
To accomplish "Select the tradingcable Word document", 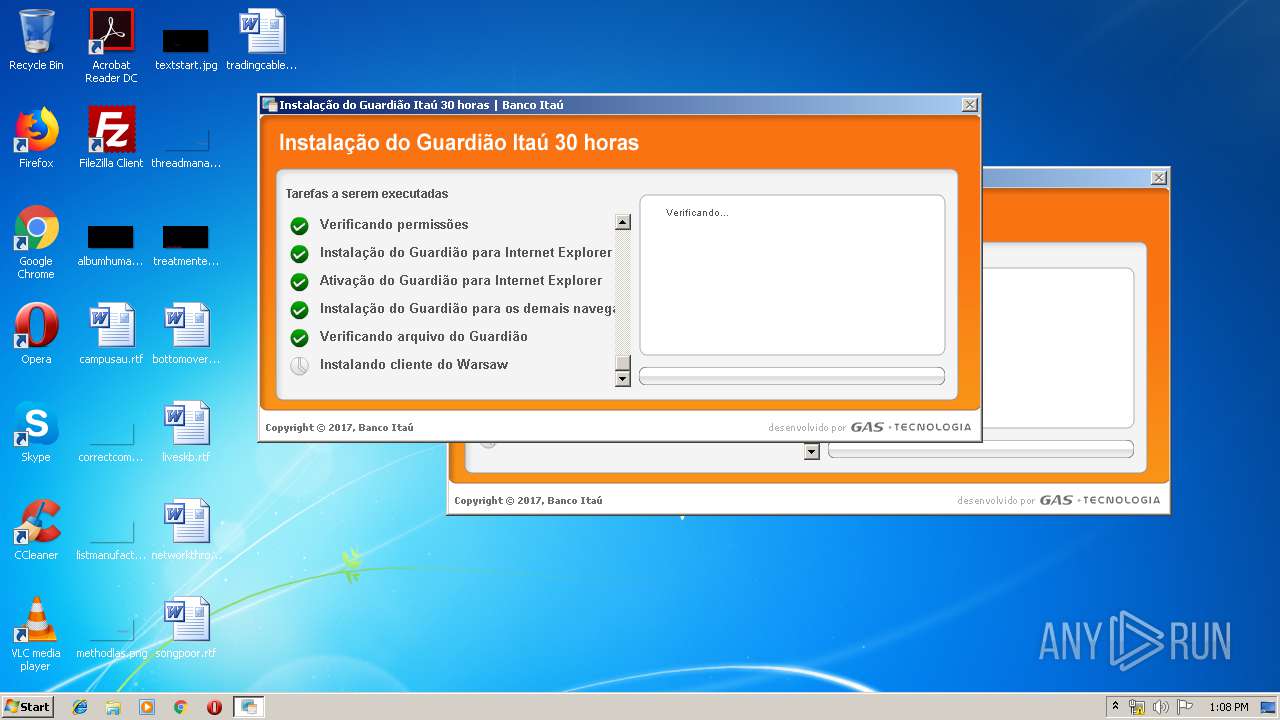I will (x=261, y=40).
